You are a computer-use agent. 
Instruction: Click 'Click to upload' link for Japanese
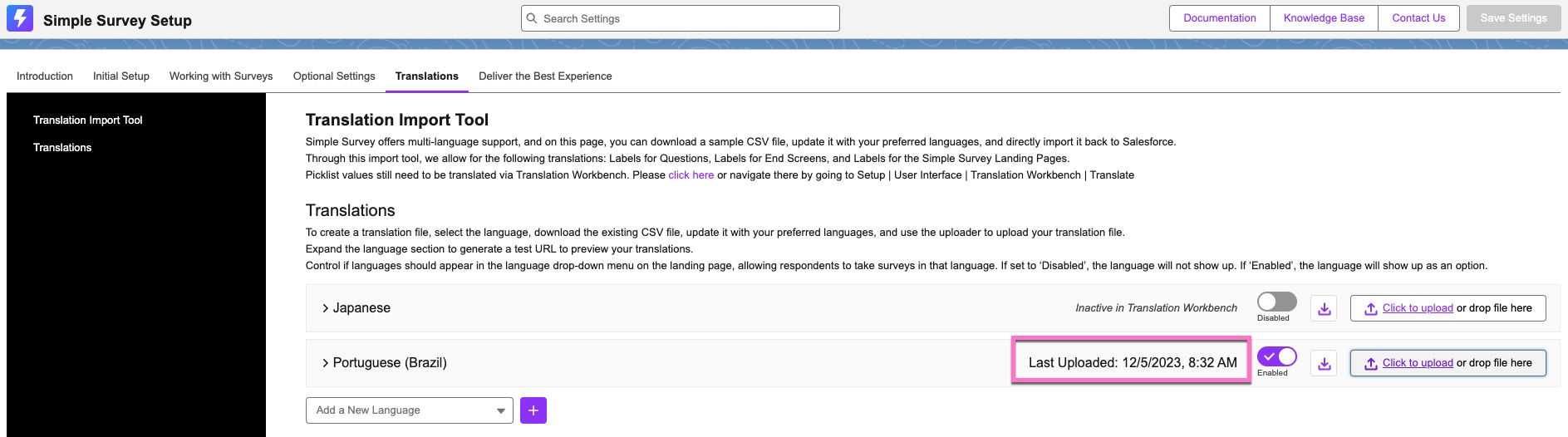(x=1418, y=308)
